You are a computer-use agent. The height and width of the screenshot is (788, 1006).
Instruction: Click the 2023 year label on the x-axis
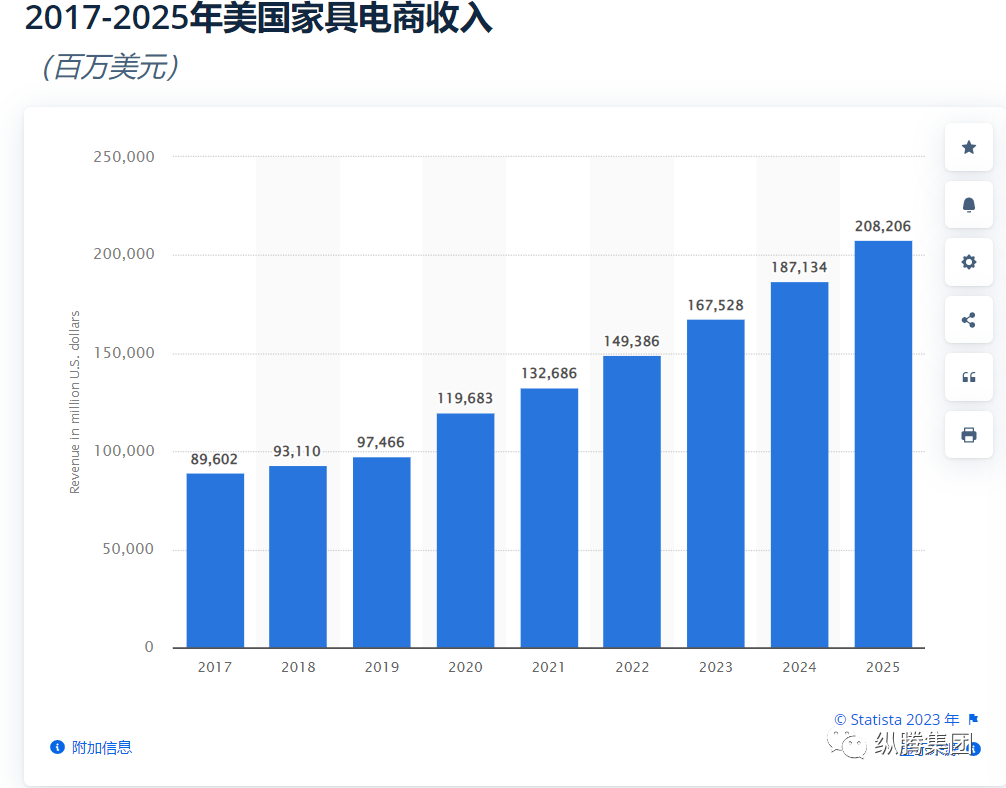(715, 666)
